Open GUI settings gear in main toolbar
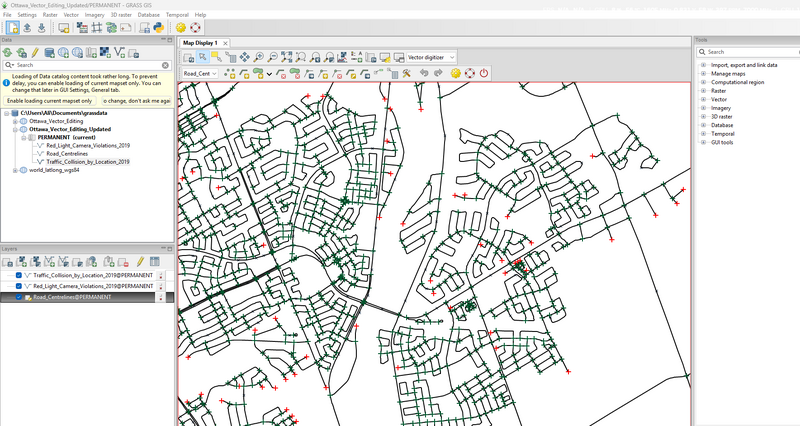Viewport: 800px width, 426px height. (x=181, y=28)
